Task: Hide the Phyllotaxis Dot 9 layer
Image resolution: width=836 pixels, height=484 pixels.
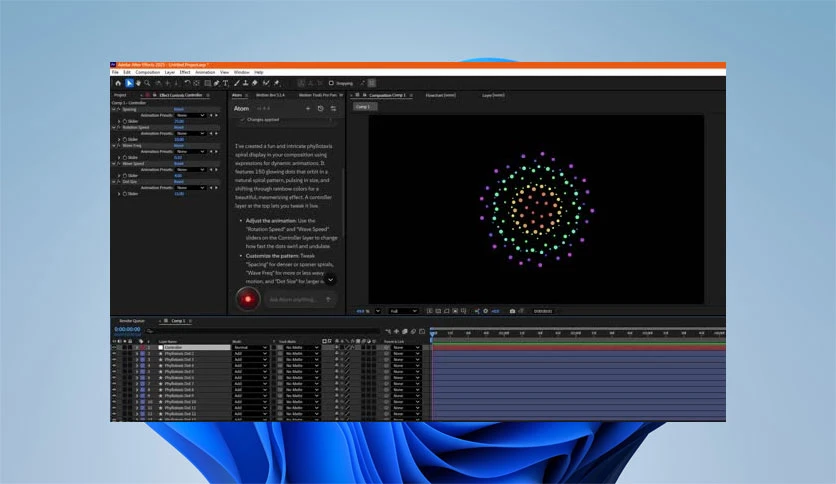Action: tap(114, 396)
